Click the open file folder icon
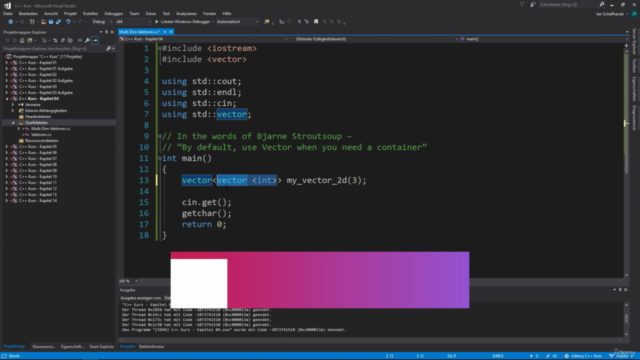 pos(43,22)
